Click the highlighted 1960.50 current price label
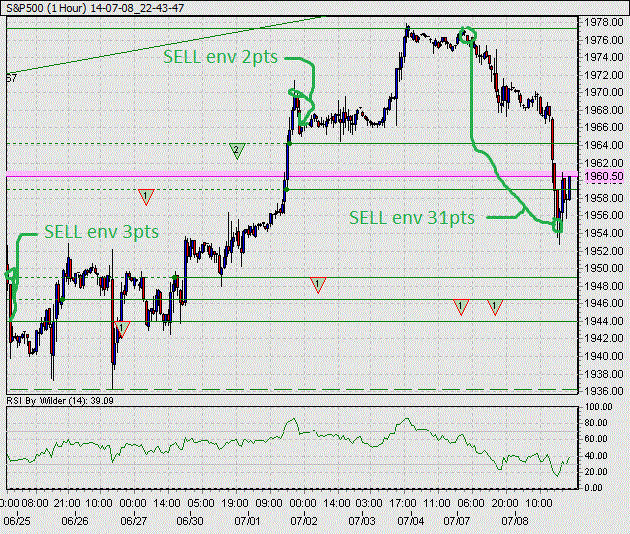This screenshot has height=534, width=630. (x=604, y=176)
